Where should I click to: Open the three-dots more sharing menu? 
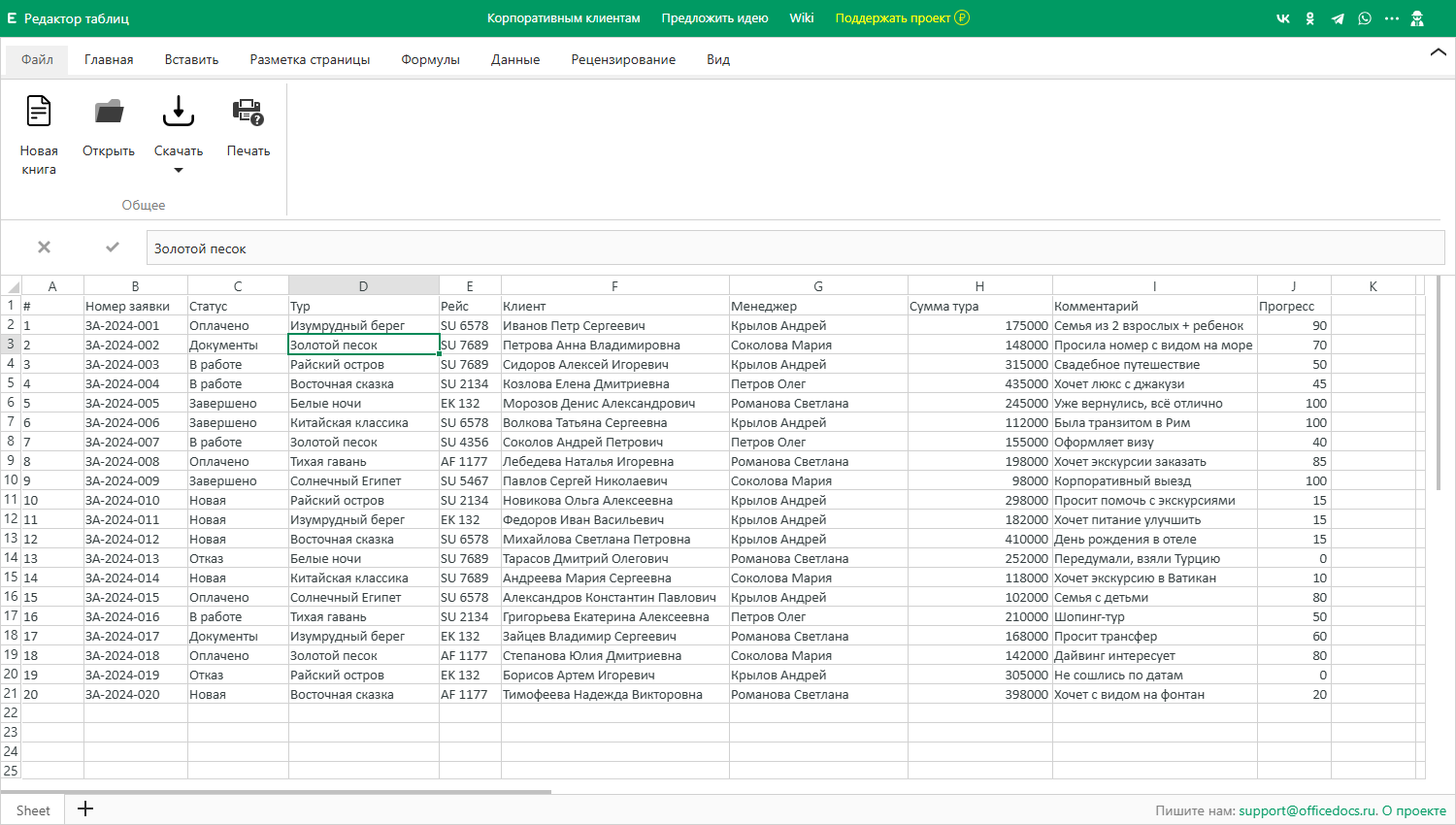pyautogui.click(x=1392, y=18)
